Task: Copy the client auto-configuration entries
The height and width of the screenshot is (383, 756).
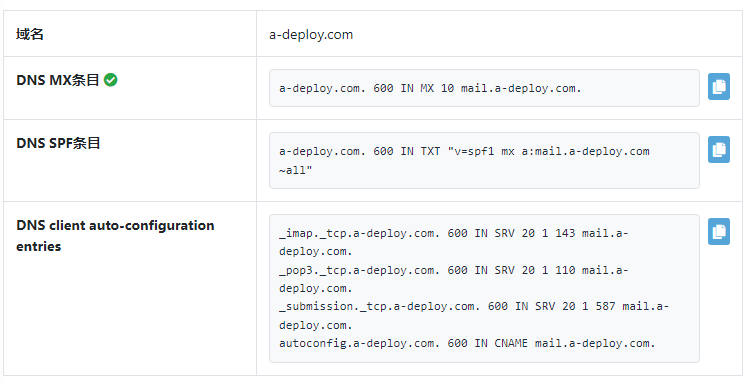Action: point(718,232)
